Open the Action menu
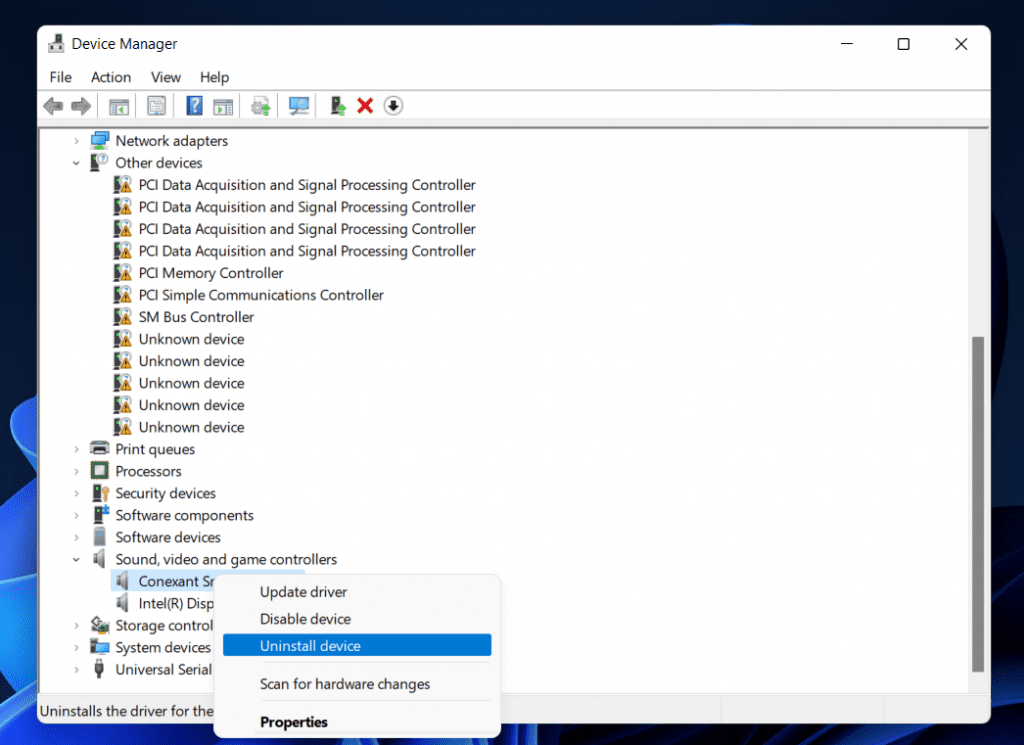The image size is (1024, 745). click(x=110, y=77)
